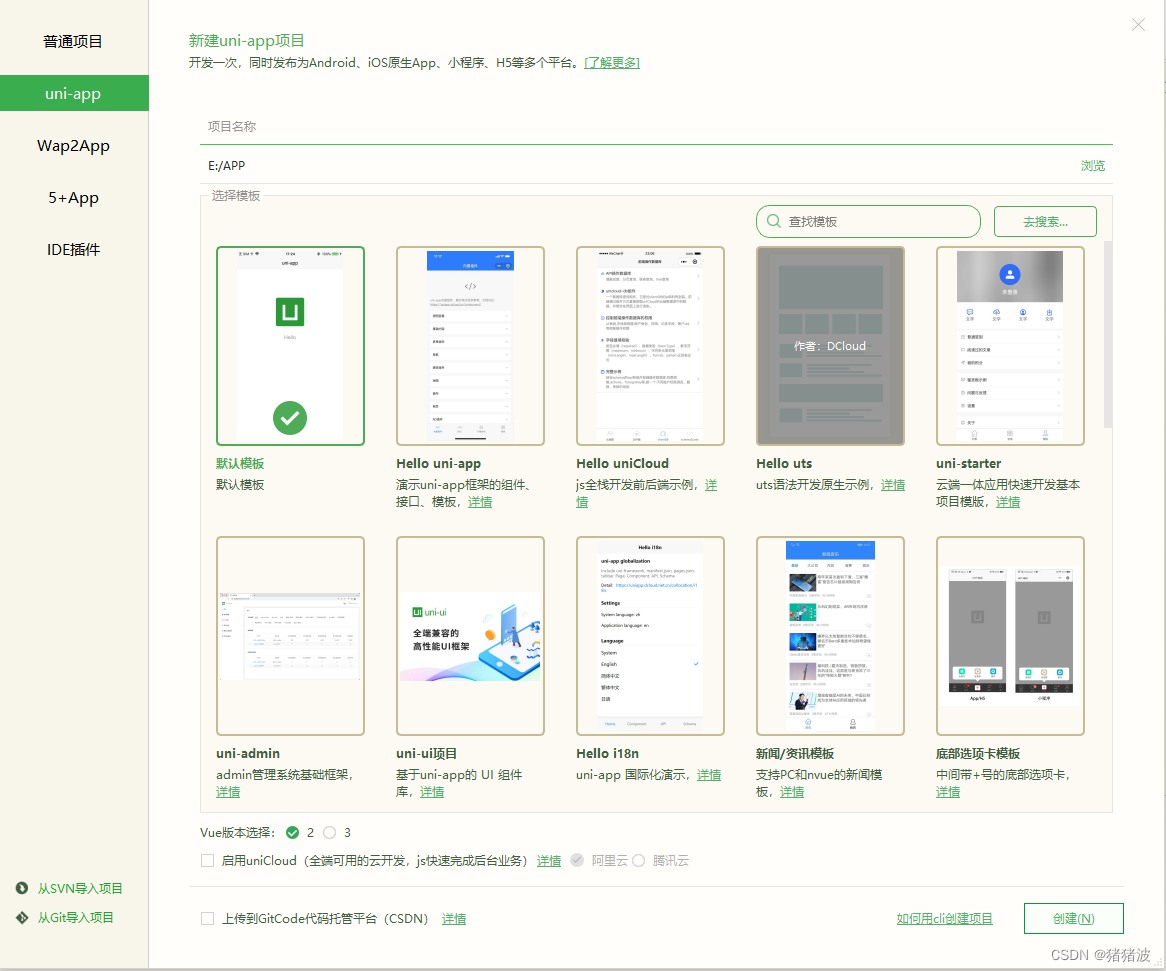Select the uni-app sidebar tab

coord(73,94)
